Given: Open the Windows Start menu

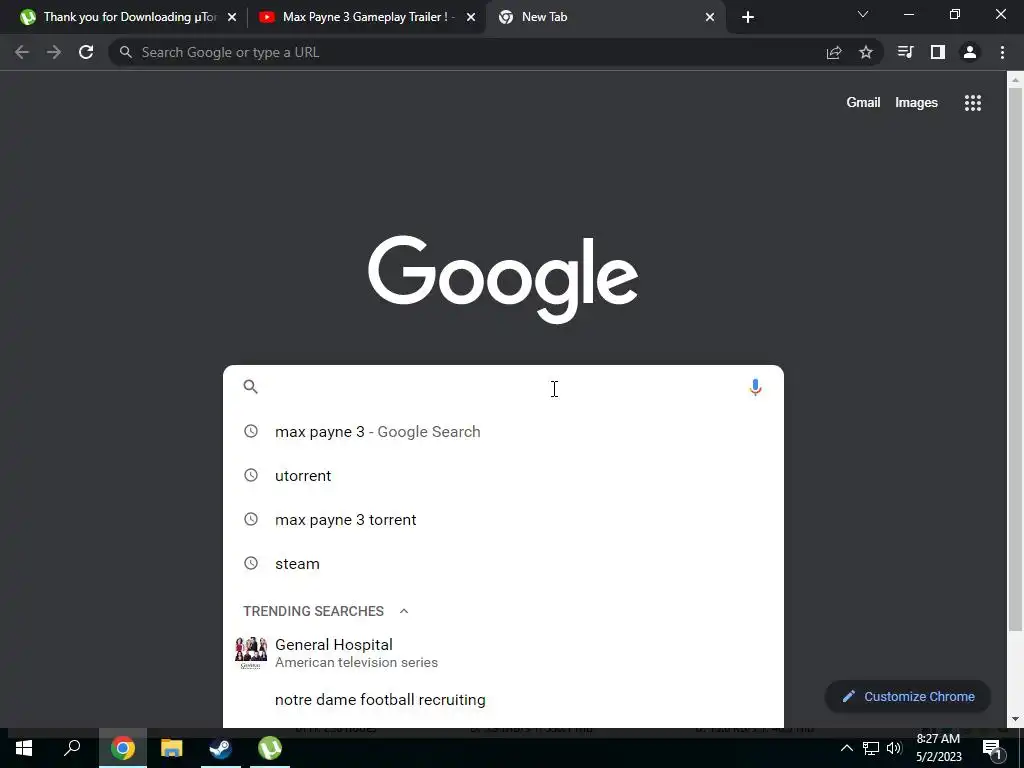Looking at the screenshot, I should pos(24,748).
